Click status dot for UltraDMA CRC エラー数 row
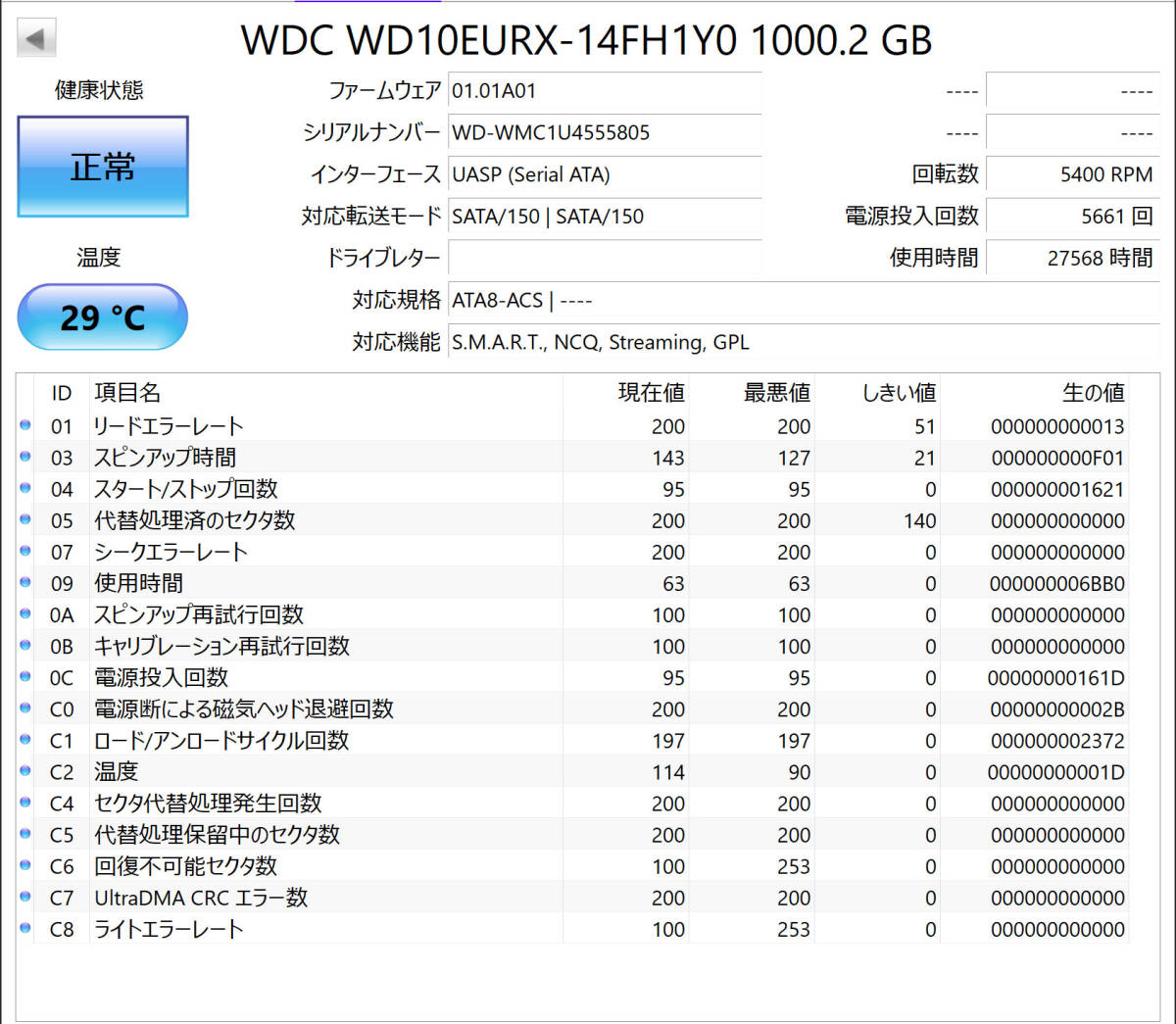The height and width of the screenshot is (1024, 1176). 25,896
